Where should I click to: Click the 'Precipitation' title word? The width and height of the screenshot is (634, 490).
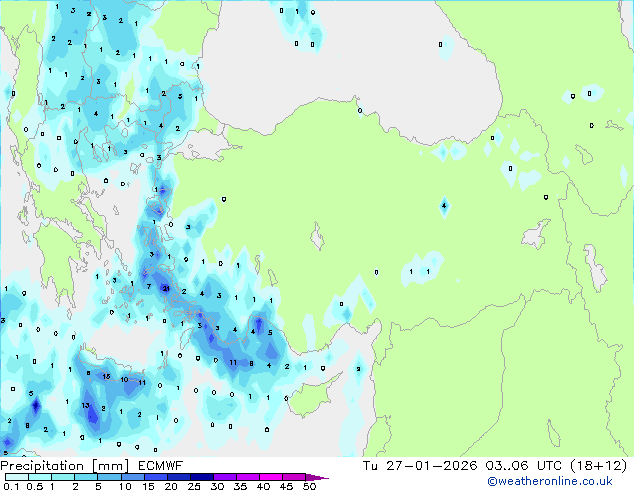pyautogui.click(x=42, y=466)
